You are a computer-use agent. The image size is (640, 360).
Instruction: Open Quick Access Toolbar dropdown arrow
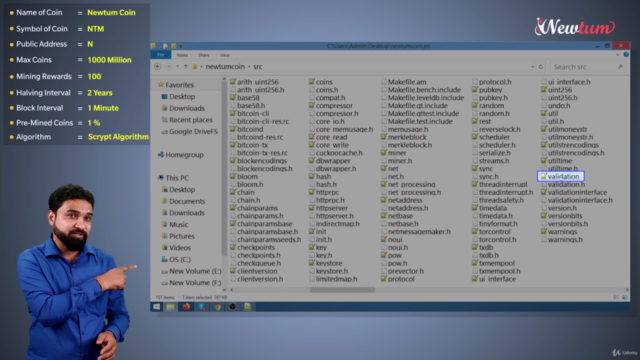click(x=181, y=46)
